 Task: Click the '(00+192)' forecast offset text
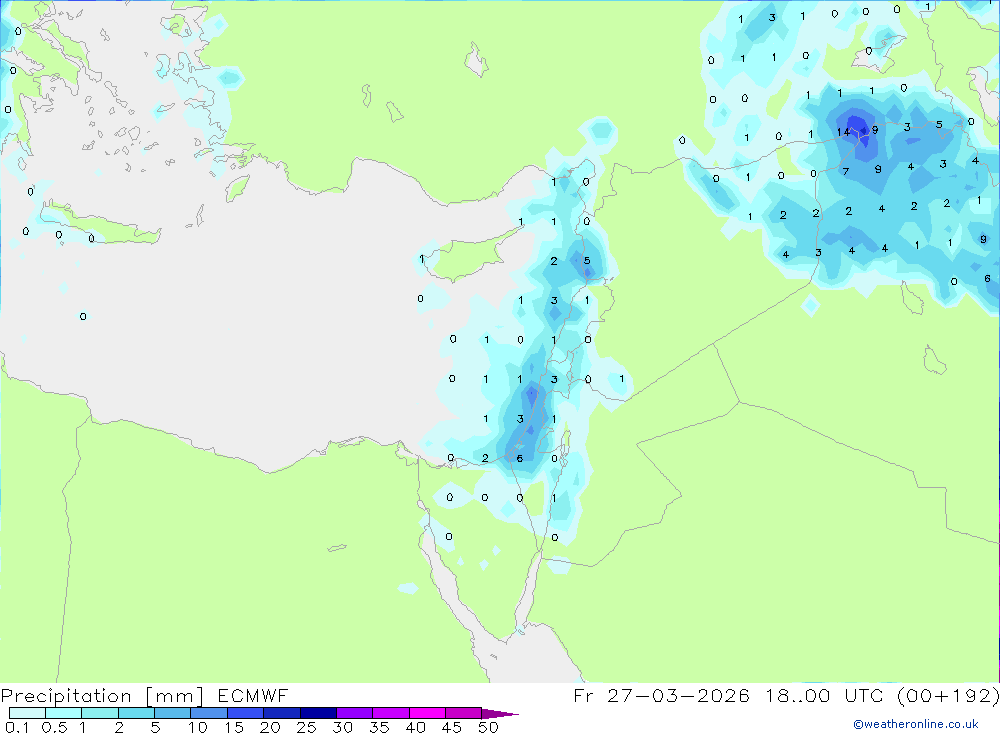click(948, 695)
